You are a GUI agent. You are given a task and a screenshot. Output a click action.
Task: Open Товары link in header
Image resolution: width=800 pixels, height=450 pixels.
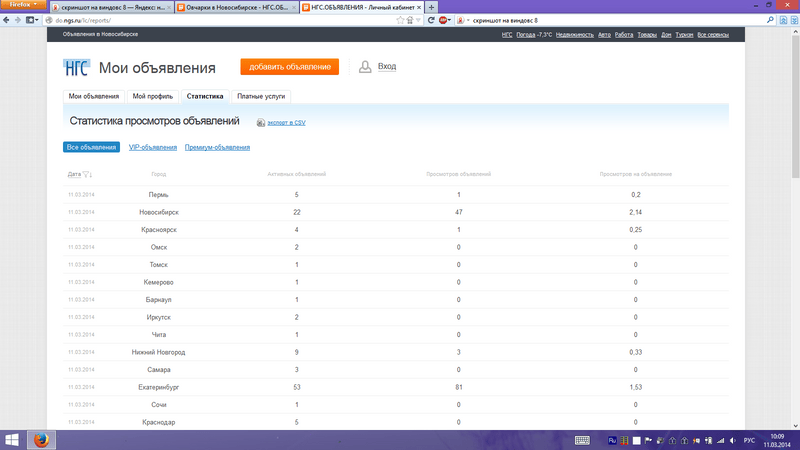coord(647,35)
